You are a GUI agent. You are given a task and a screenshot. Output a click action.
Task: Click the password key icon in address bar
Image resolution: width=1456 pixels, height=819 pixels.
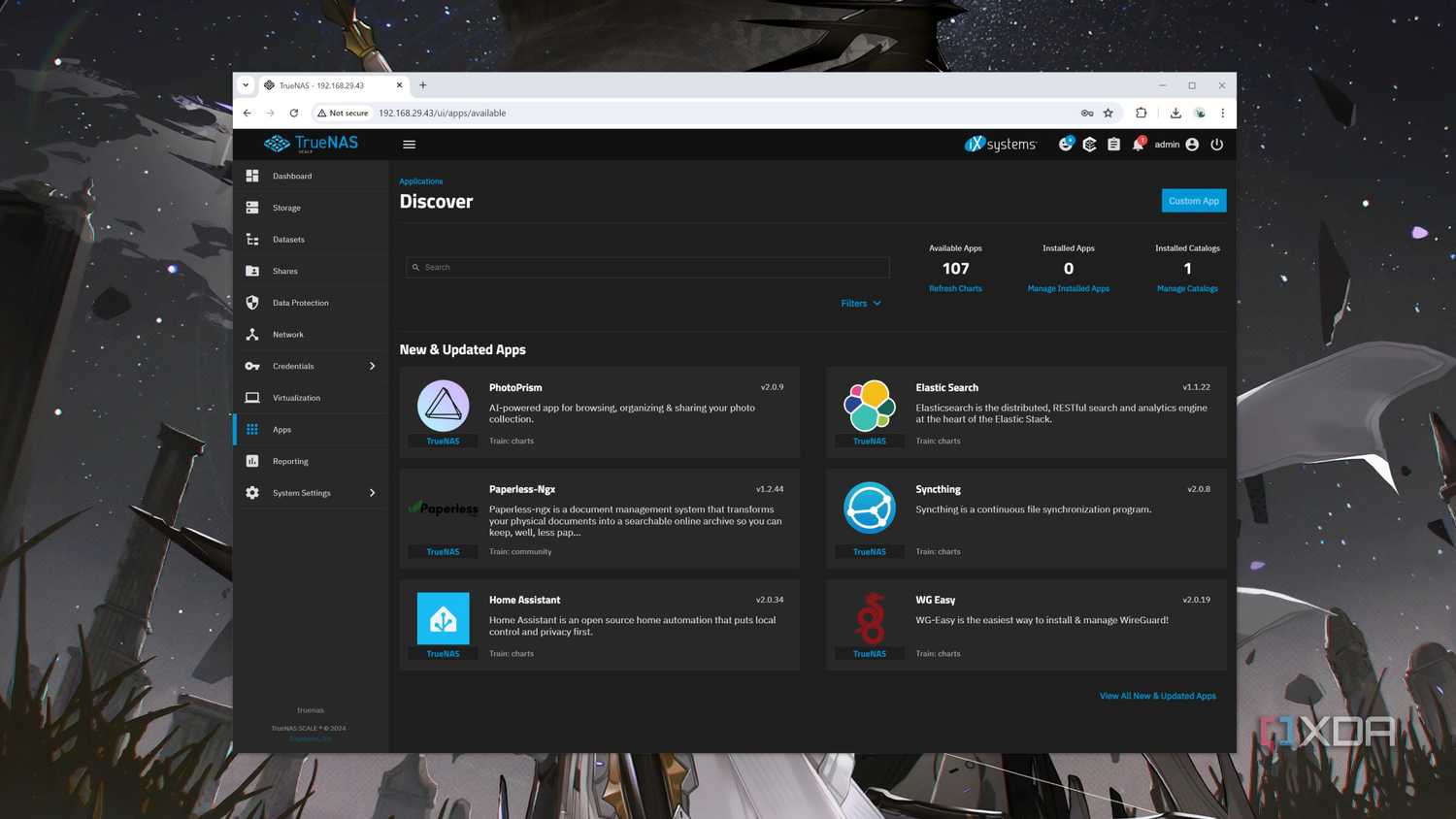[1087, 113]
